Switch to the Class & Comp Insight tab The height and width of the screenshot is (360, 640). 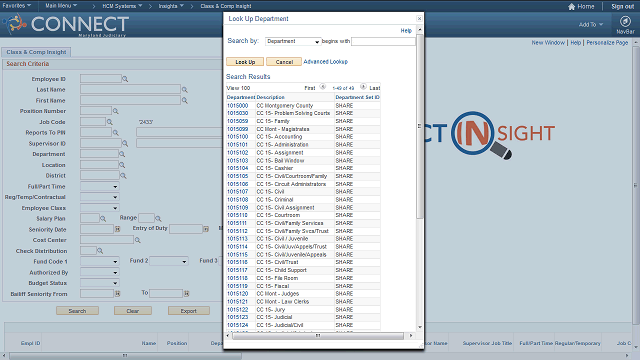36,52
